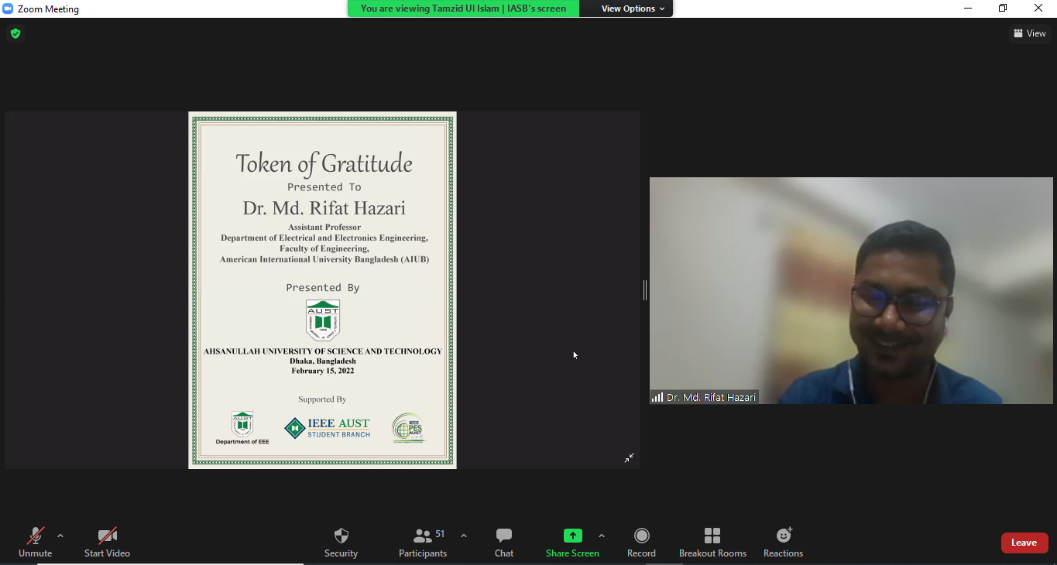This screenshot has width=1057, height=565.
Task: Click the screen viewing notification banner
Action: click(x=463, y=9)
